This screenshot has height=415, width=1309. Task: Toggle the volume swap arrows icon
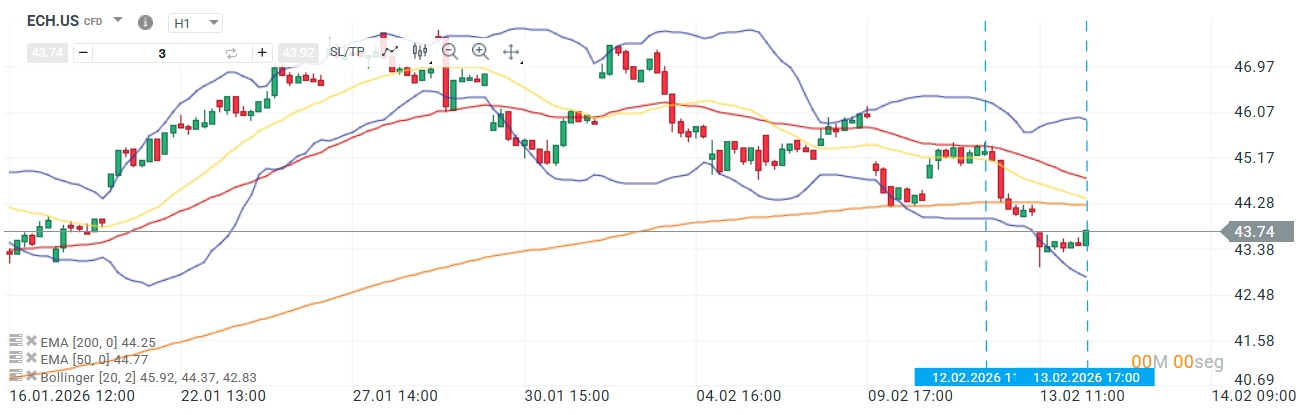(x=232, y=53)
